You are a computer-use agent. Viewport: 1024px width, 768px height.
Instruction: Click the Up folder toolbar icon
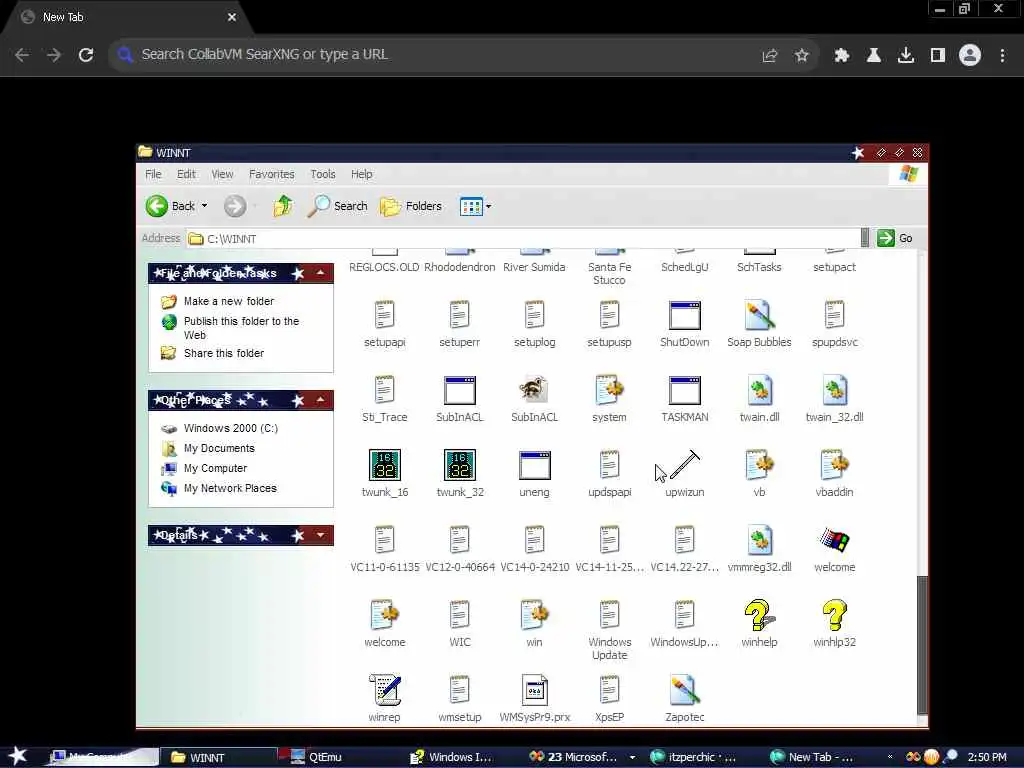tap(283, 206)
